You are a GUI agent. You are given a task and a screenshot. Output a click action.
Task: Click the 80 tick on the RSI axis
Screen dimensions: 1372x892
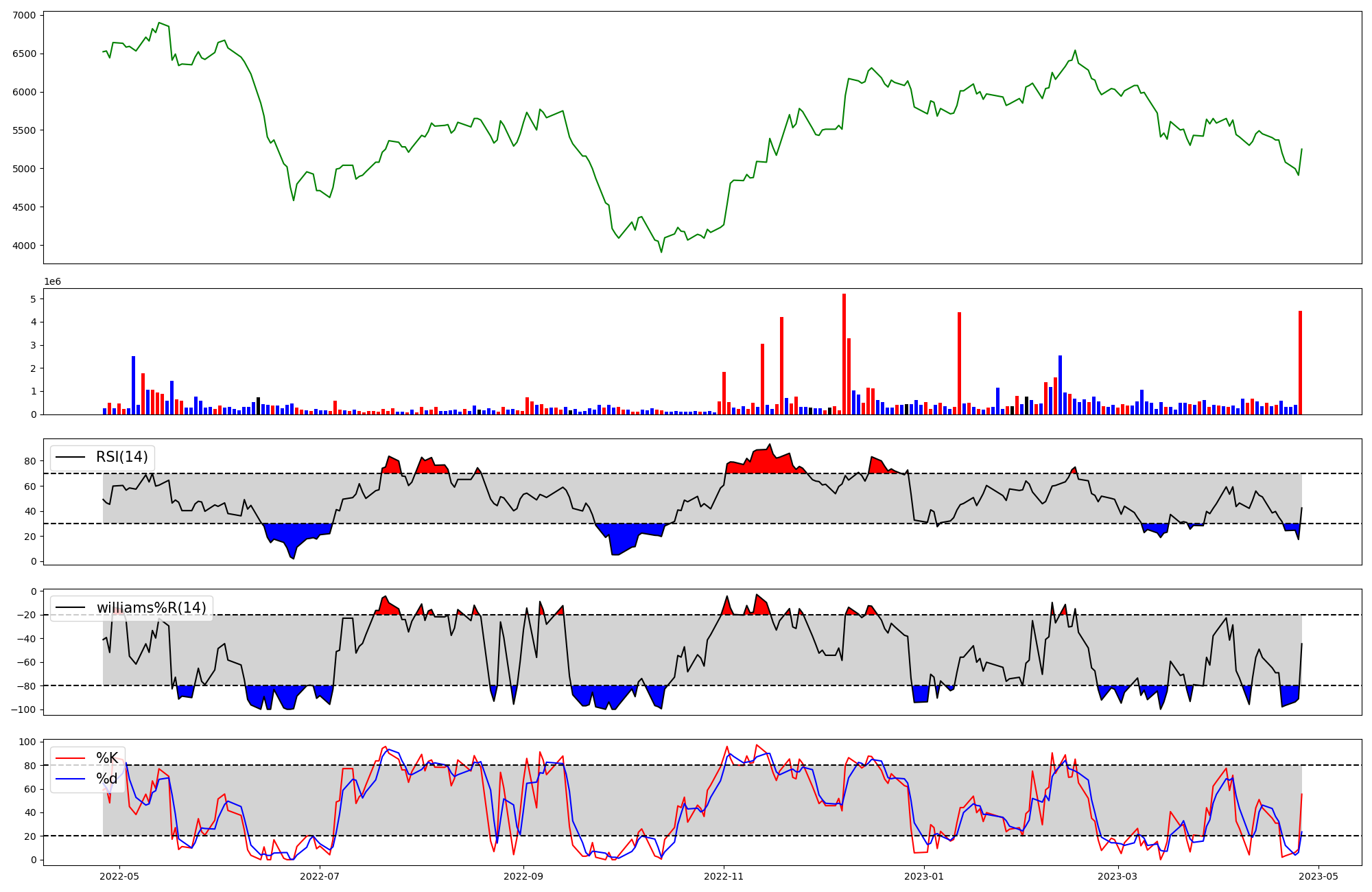(30, 461)
